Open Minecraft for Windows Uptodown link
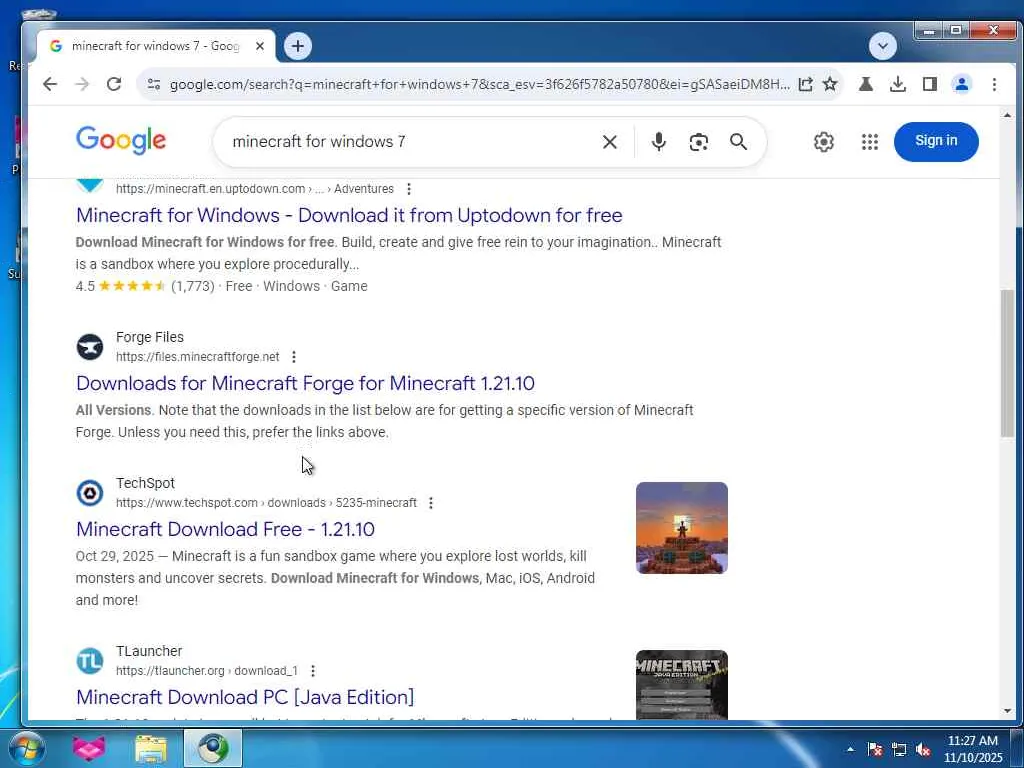The height and width of the screenshot is (768, 1024). [349, 216]
